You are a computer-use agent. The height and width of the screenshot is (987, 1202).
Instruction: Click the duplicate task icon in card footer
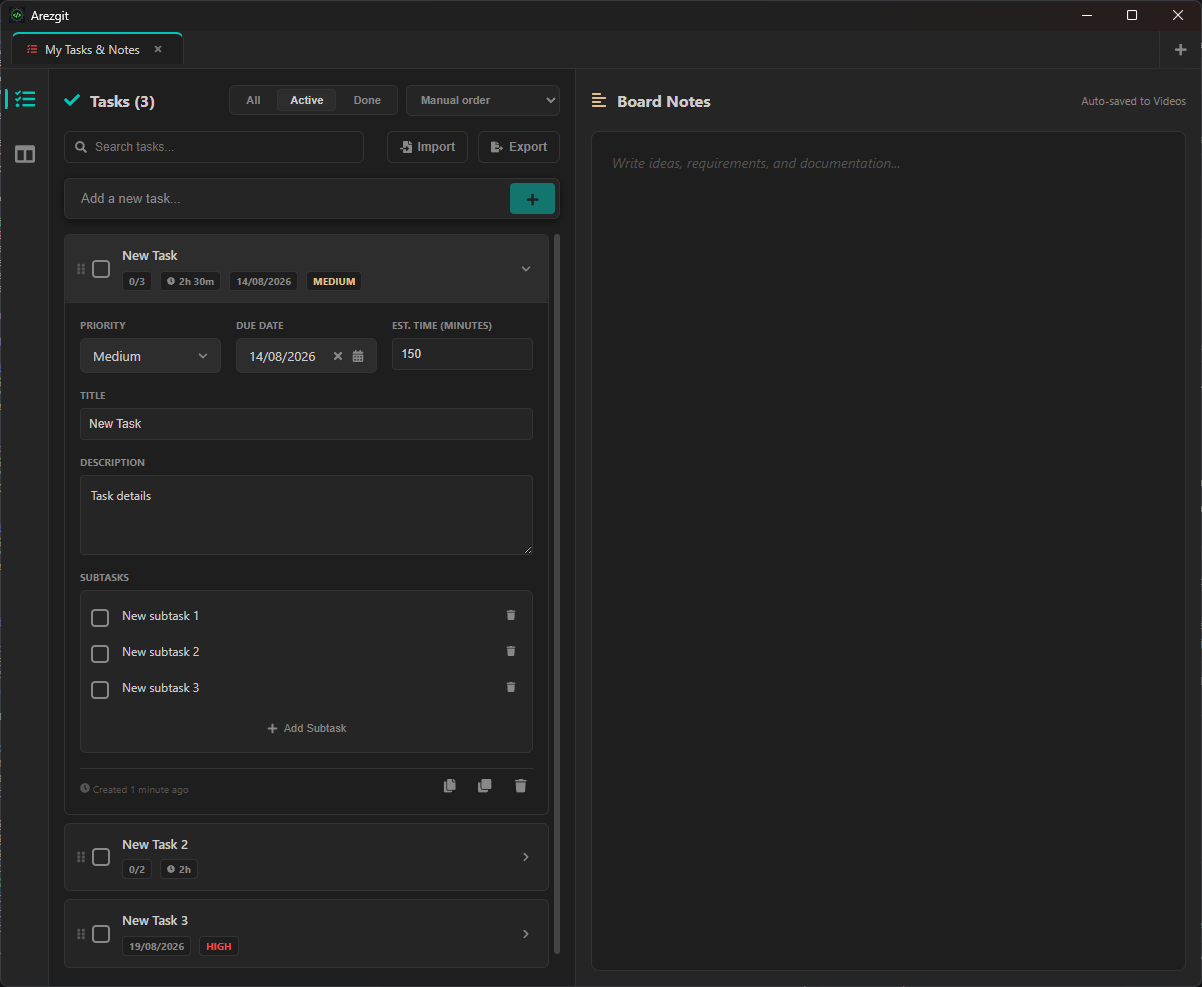485,786
